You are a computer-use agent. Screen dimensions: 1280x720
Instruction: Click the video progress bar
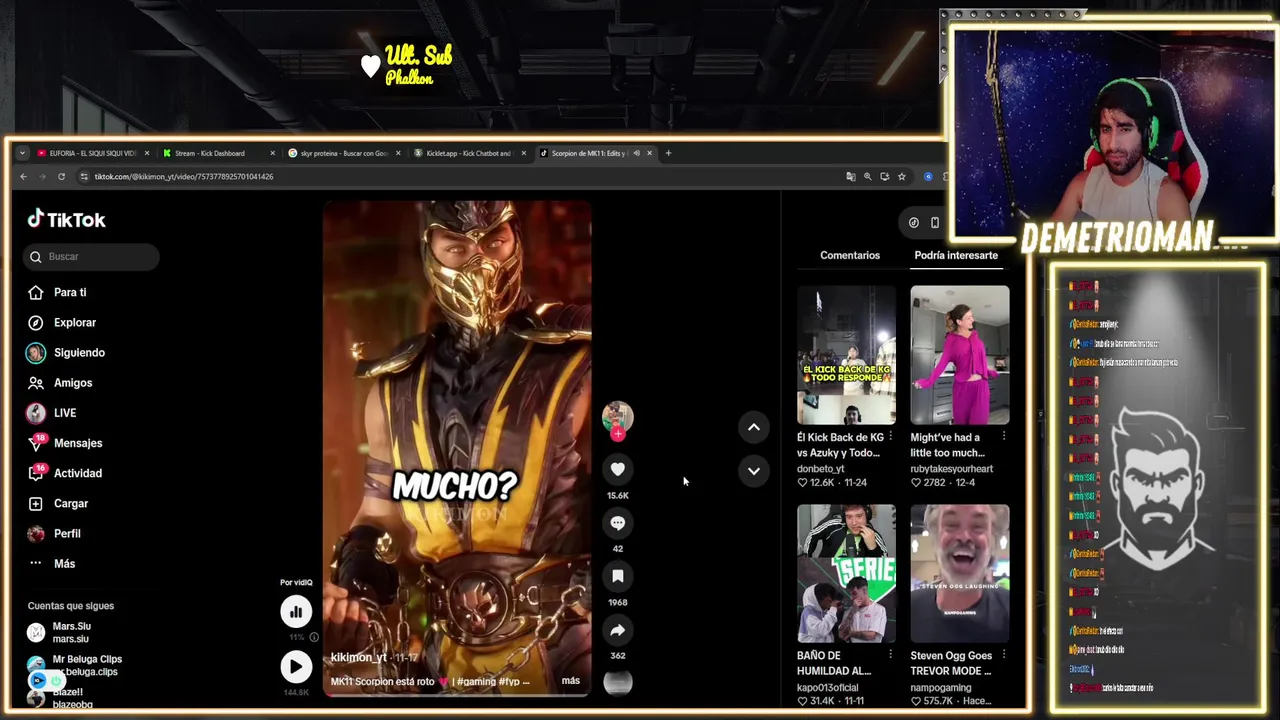457,694
